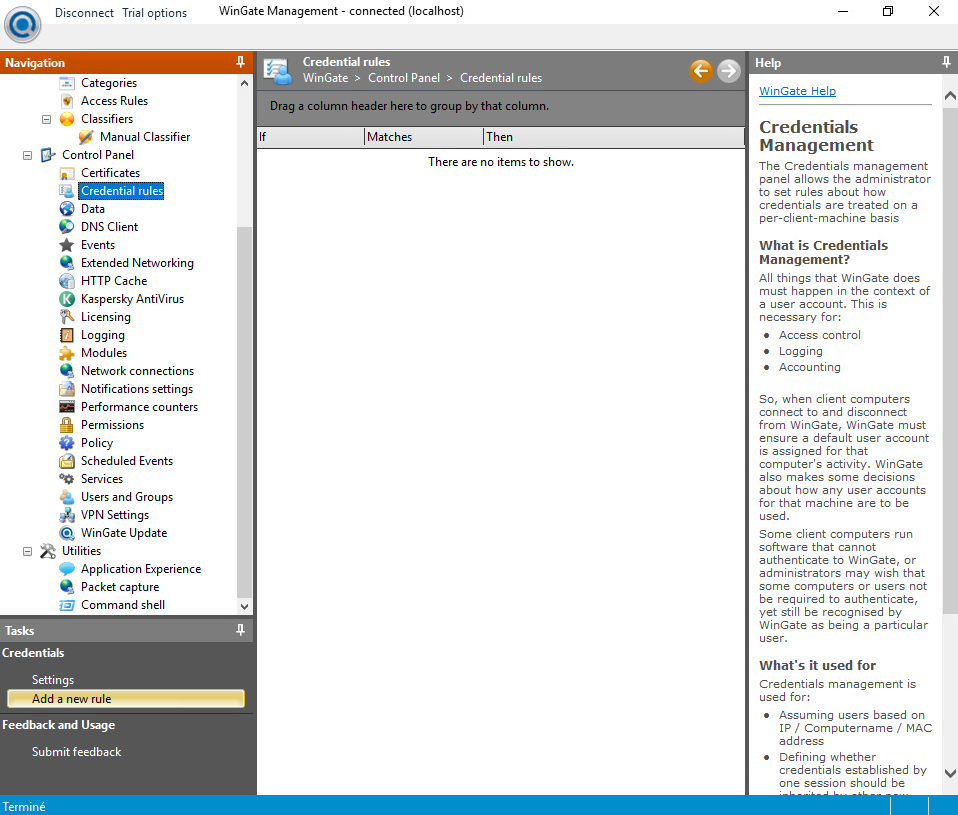958x815 pixels.
Task: Click the Disconnect menu item
Action: (x=84, y=13)
